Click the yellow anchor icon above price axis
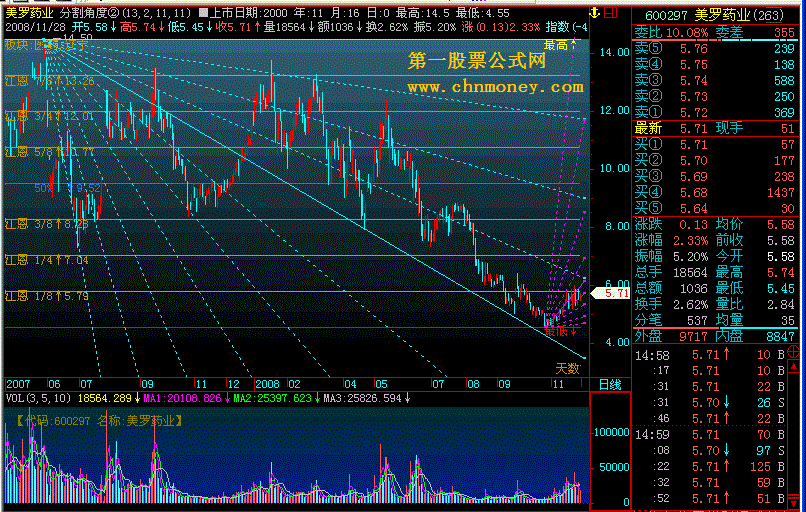 [595, 13]
